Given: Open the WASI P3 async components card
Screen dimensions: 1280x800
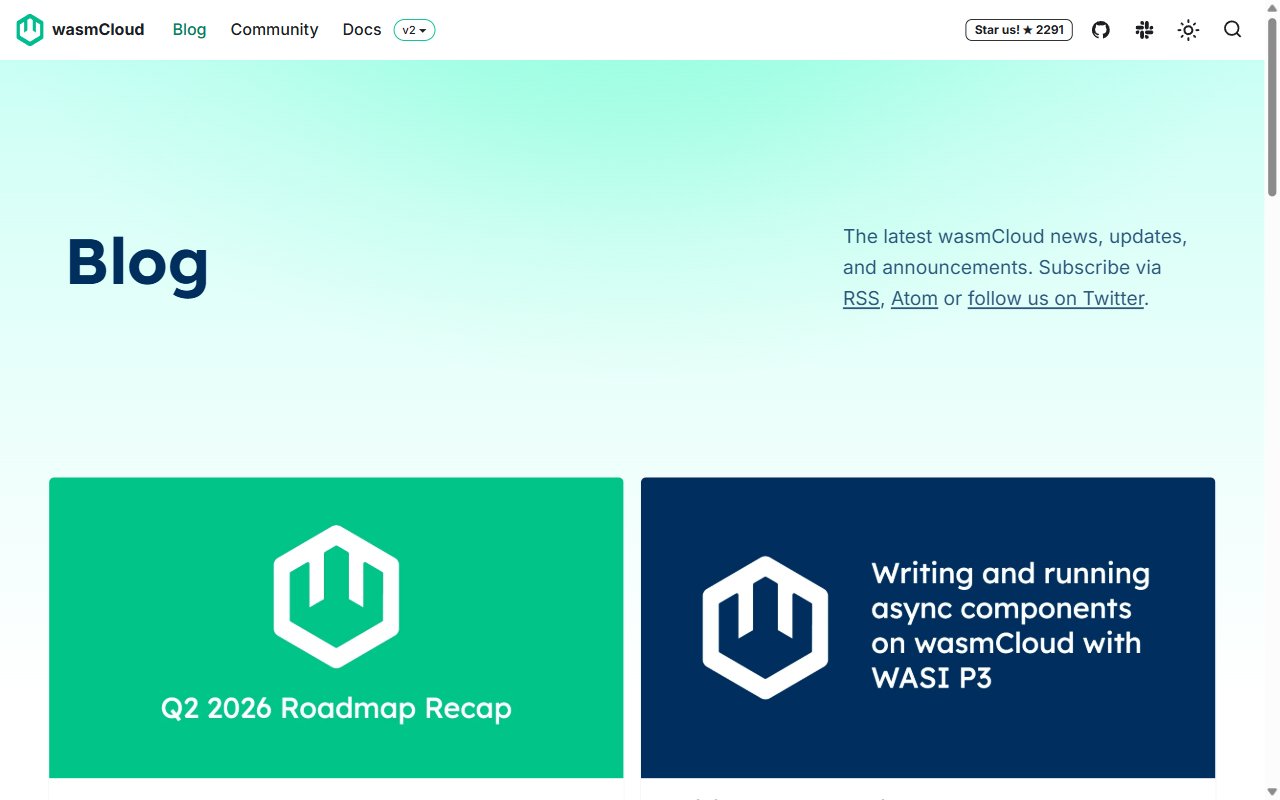Looking at the screenshot, I should pos(928,628).
